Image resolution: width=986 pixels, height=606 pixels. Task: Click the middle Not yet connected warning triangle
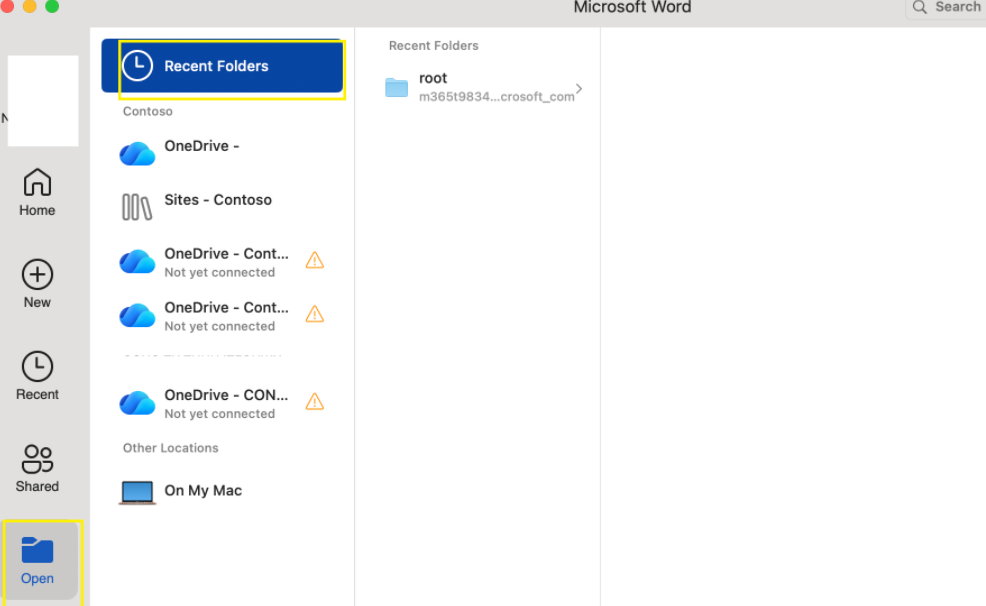click(315, 313)
